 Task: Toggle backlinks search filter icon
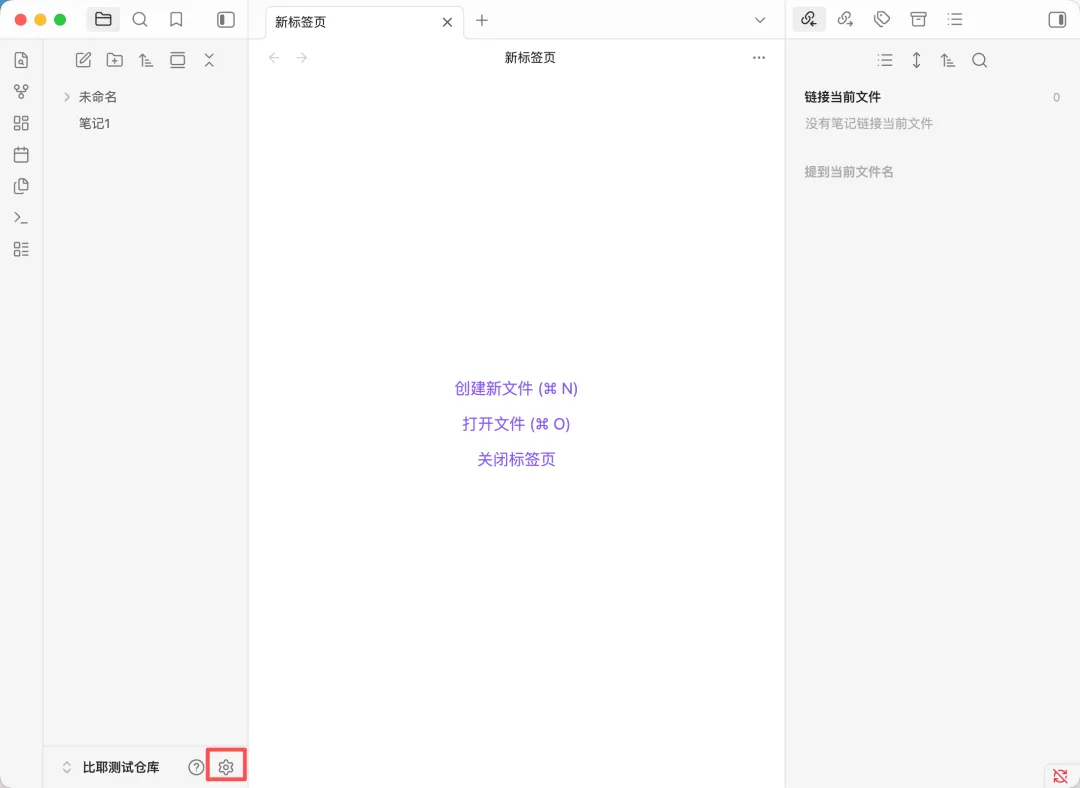click(x=979, y=60)
